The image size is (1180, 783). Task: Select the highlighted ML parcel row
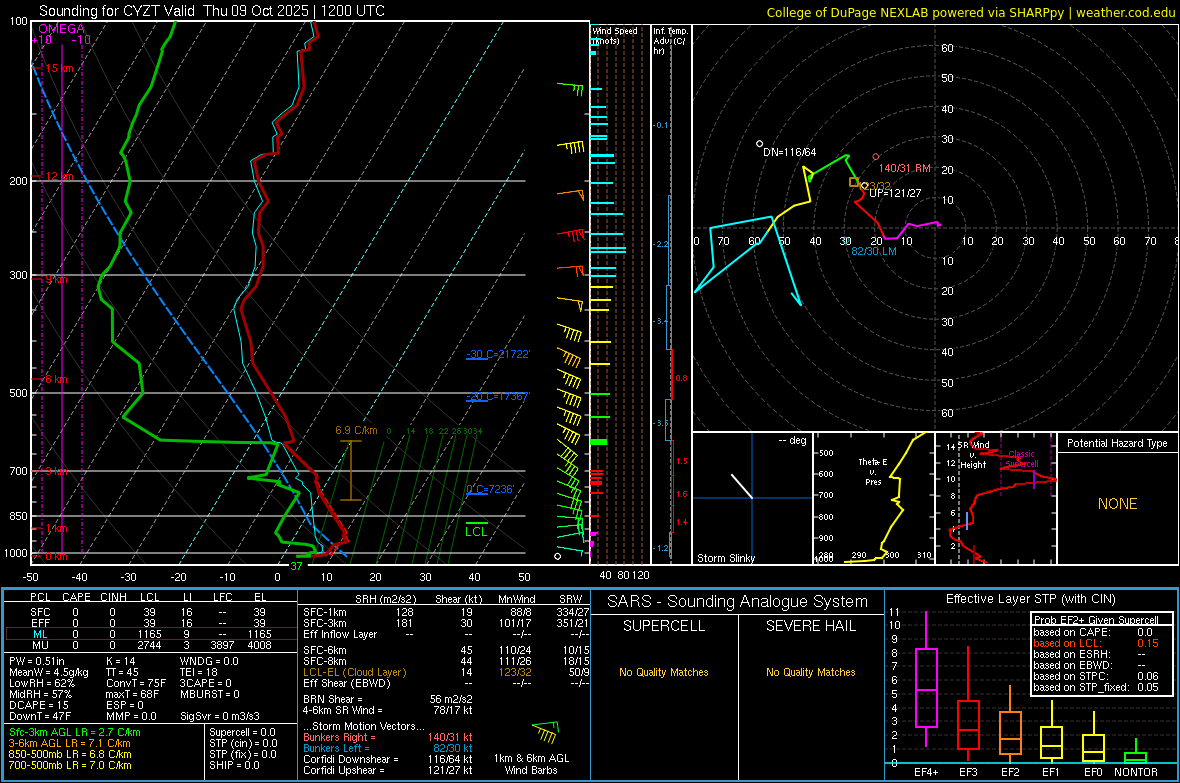tap(151, 634)
